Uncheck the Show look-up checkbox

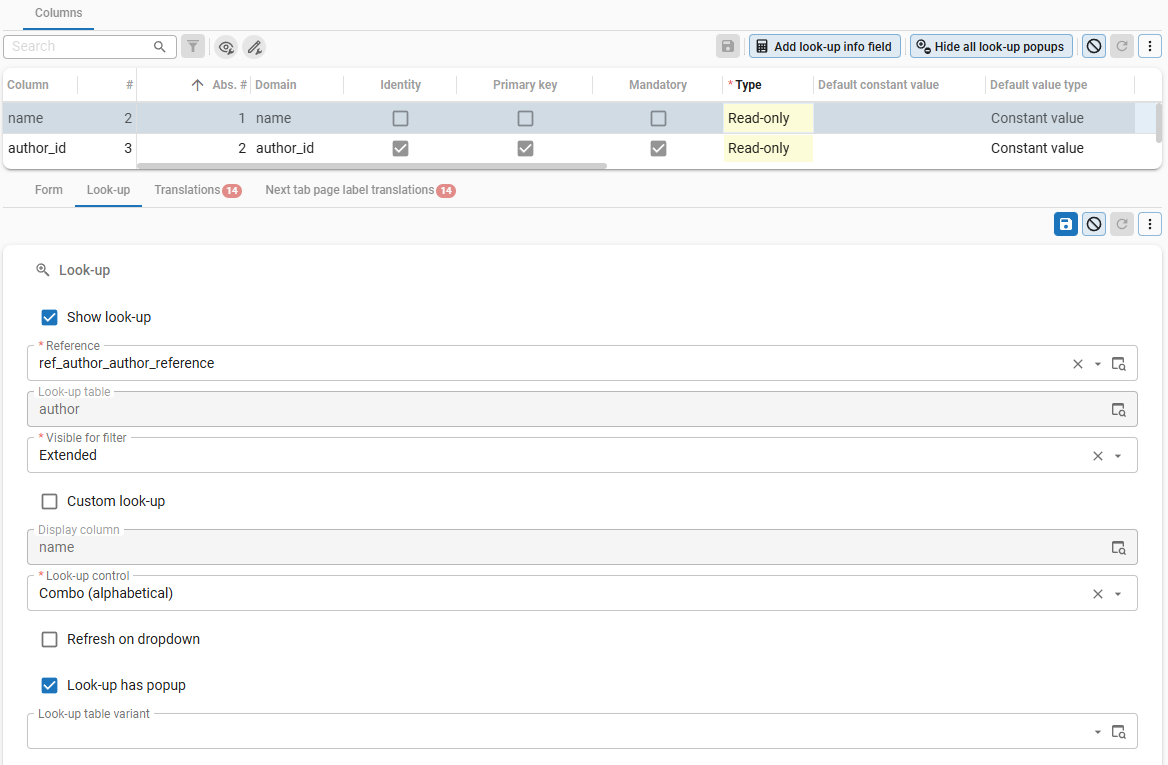[x=50, y=318]
